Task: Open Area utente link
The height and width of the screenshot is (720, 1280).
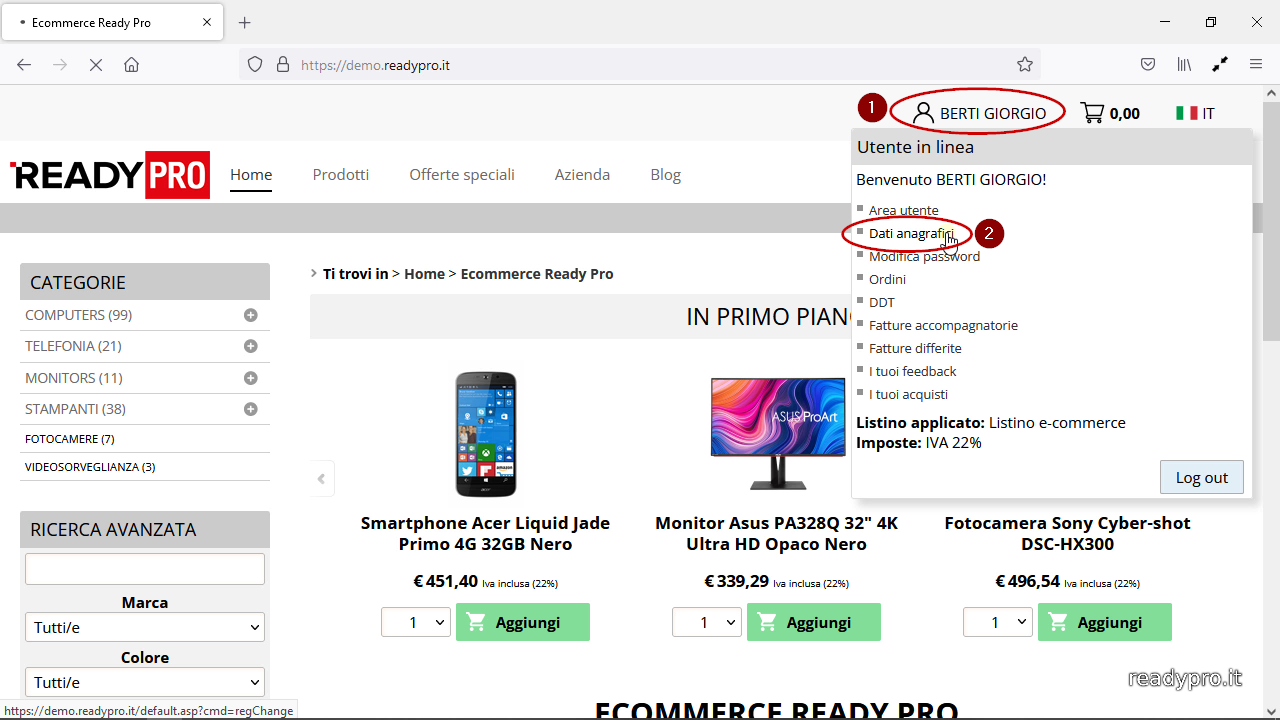Action: click(904, 210)
